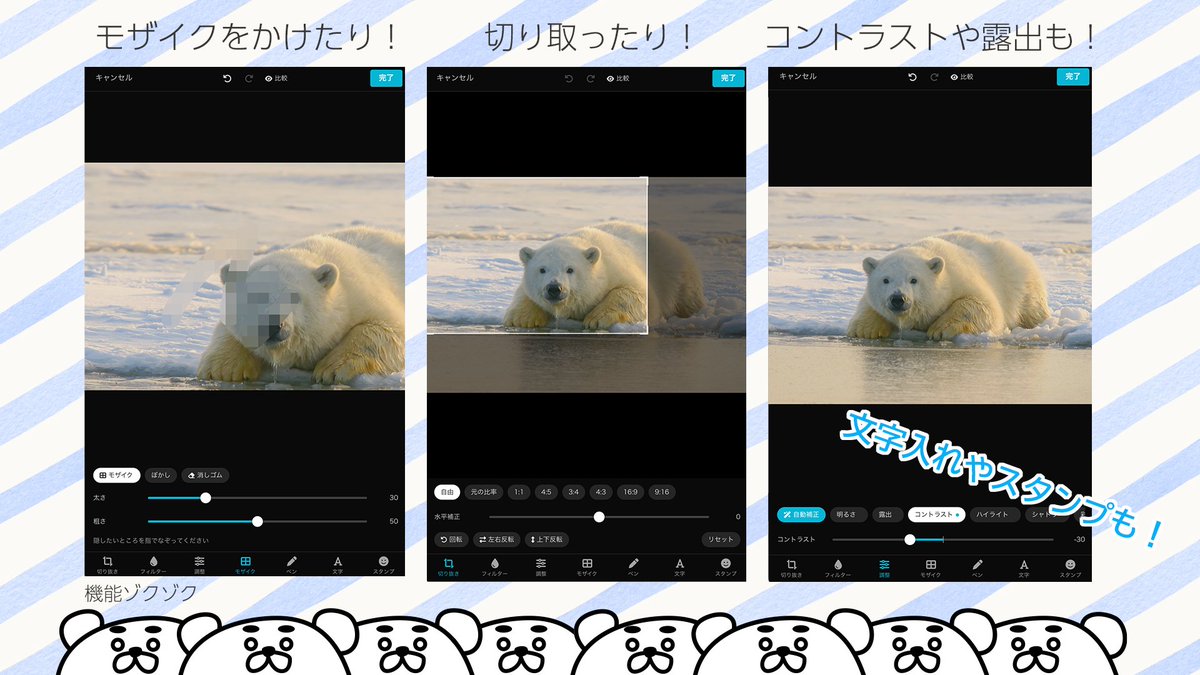Toggle 比較 compare view in mosaic screen
This screenshot has height=675, width=1200.
click(x=276, y=78)
